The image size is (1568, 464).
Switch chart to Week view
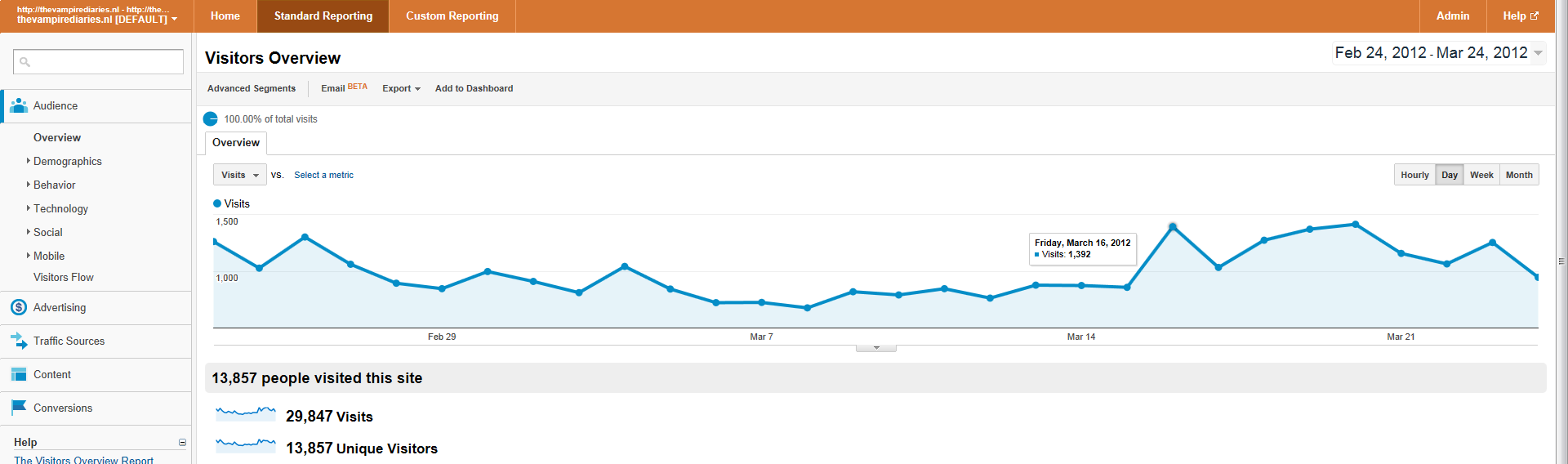1481,175
